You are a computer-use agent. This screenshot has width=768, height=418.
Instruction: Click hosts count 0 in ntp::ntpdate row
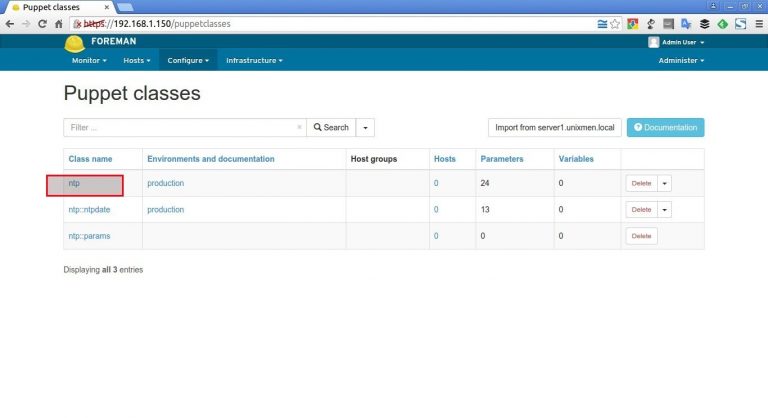point(436,210)
